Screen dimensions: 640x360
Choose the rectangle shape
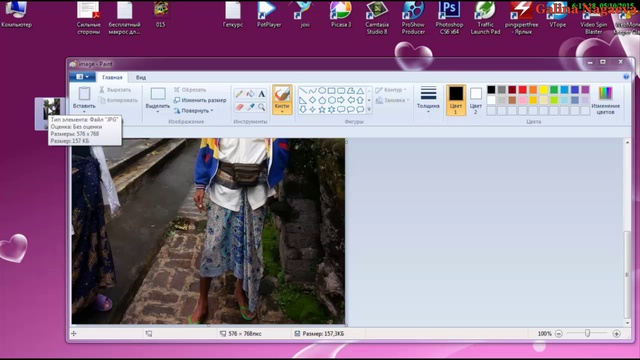click(331, 90)
